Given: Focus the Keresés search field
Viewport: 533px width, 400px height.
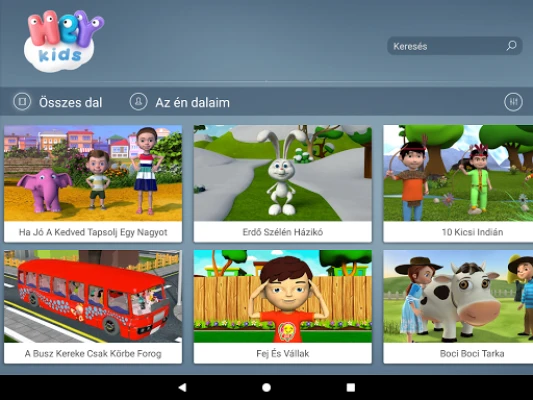Looking at the screenshot, I should tap(454, 46).
